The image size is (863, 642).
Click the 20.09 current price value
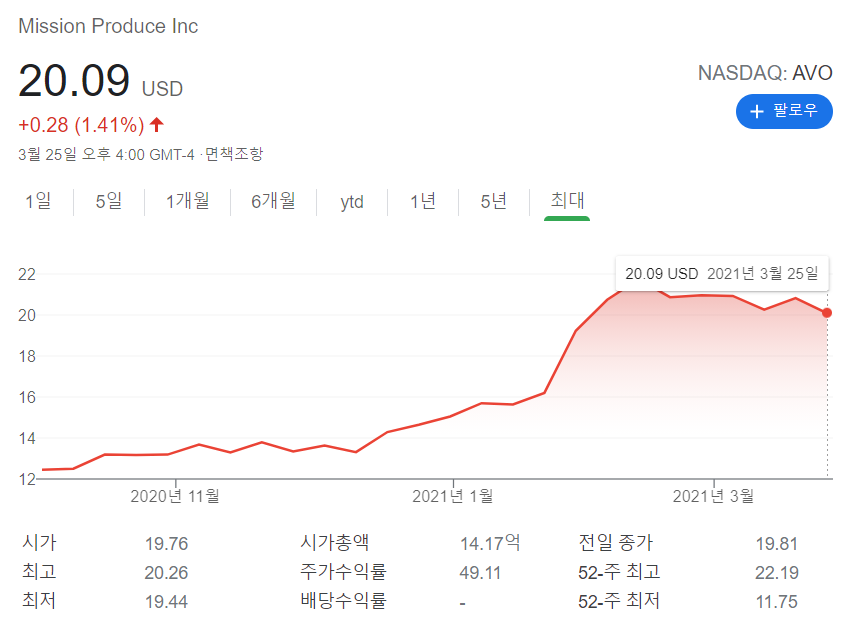pyautogui.click(x=74, y=81)
